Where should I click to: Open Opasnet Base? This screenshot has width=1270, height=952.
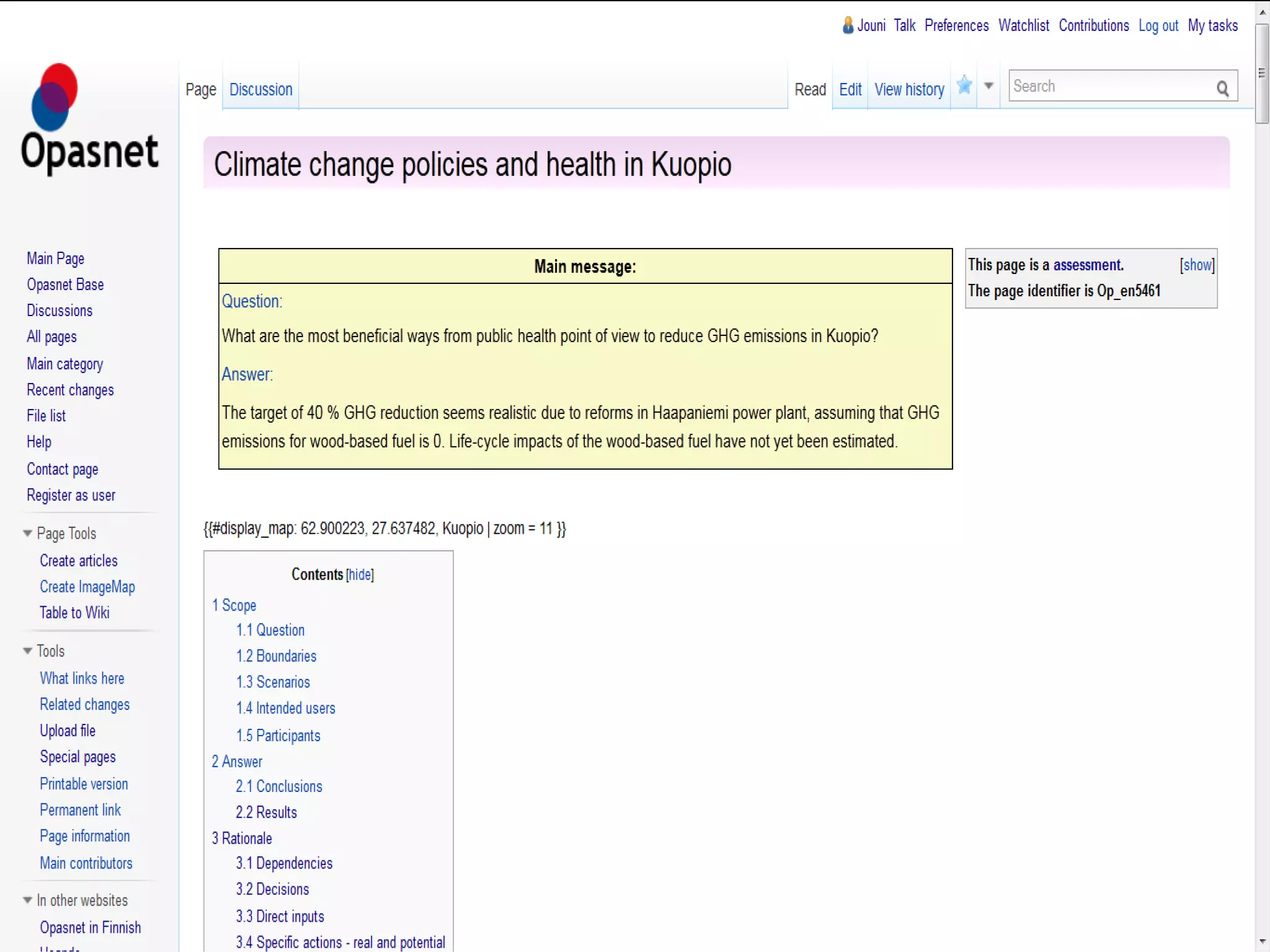coord(65,284)
